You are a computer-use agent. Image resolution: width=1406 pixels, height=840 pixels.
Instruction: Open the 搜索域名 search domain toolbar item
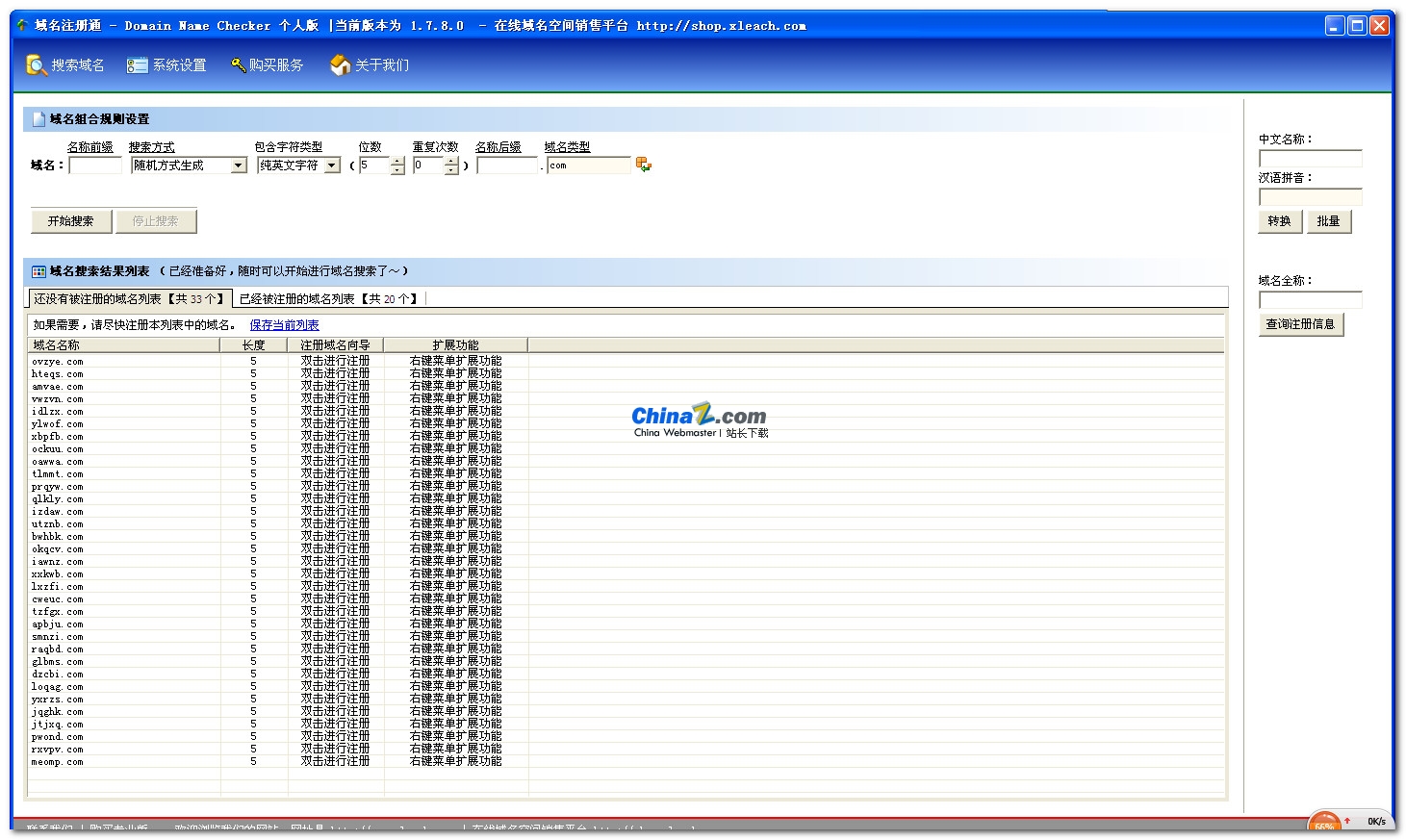coord(65,65)
